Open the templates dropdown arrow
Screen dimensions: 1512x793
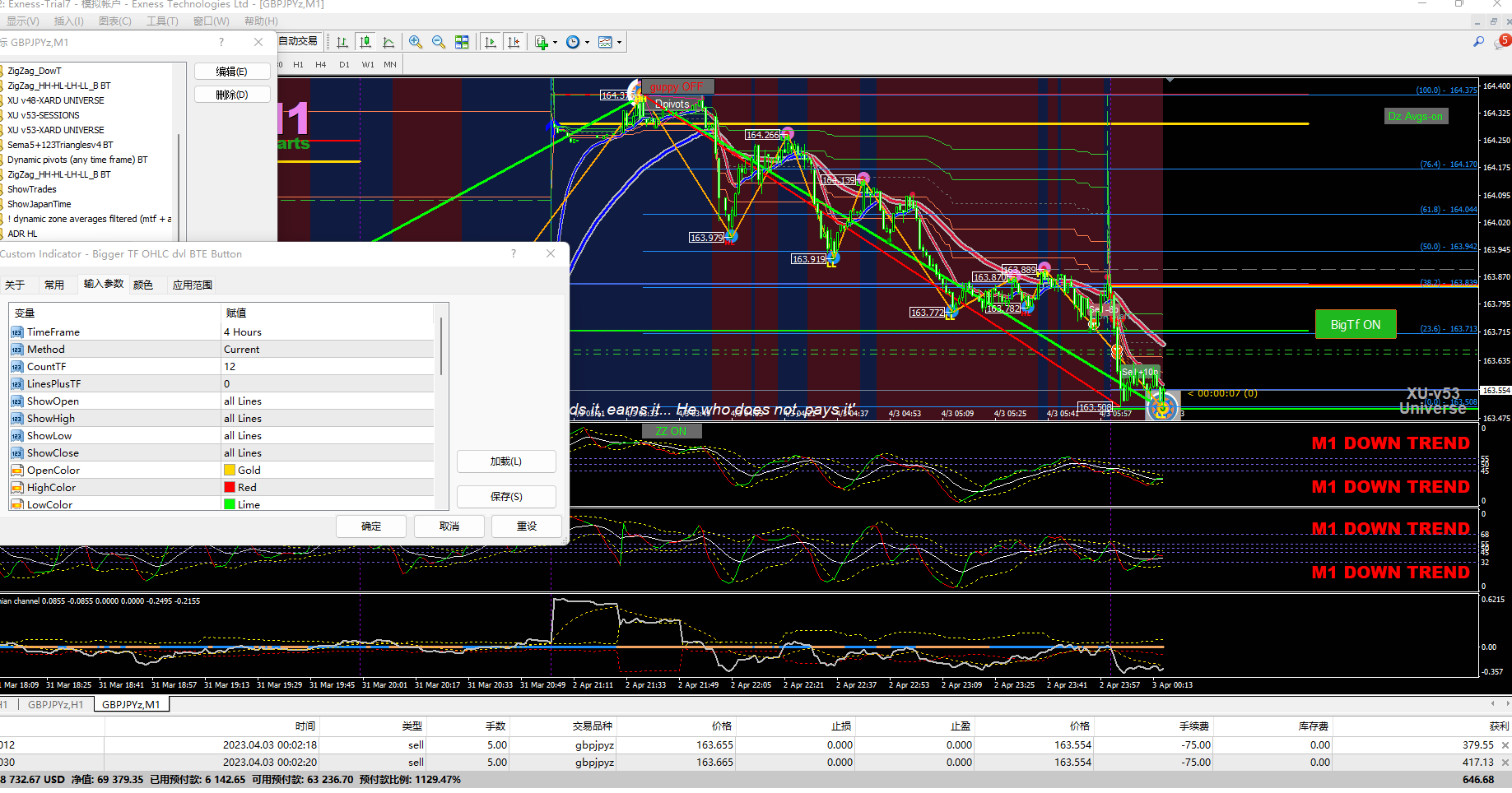(619, 43)
